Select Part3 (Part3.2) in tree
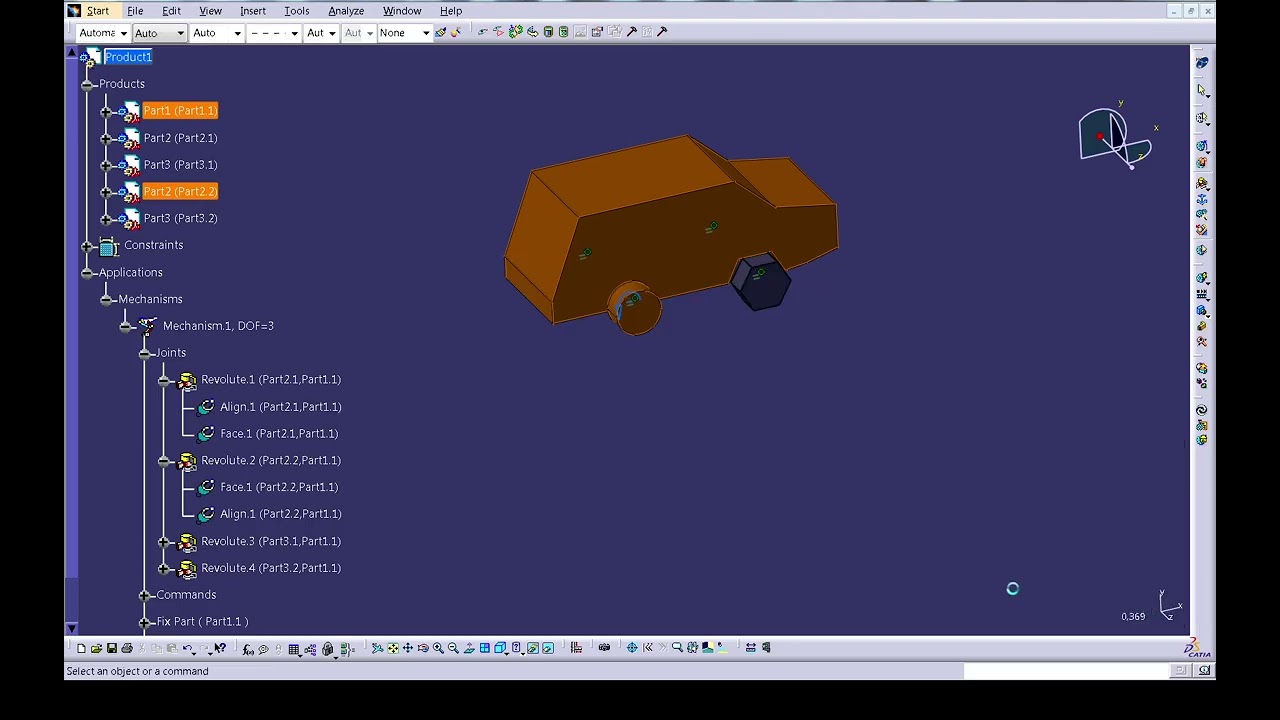 click(x=180, y=218)
